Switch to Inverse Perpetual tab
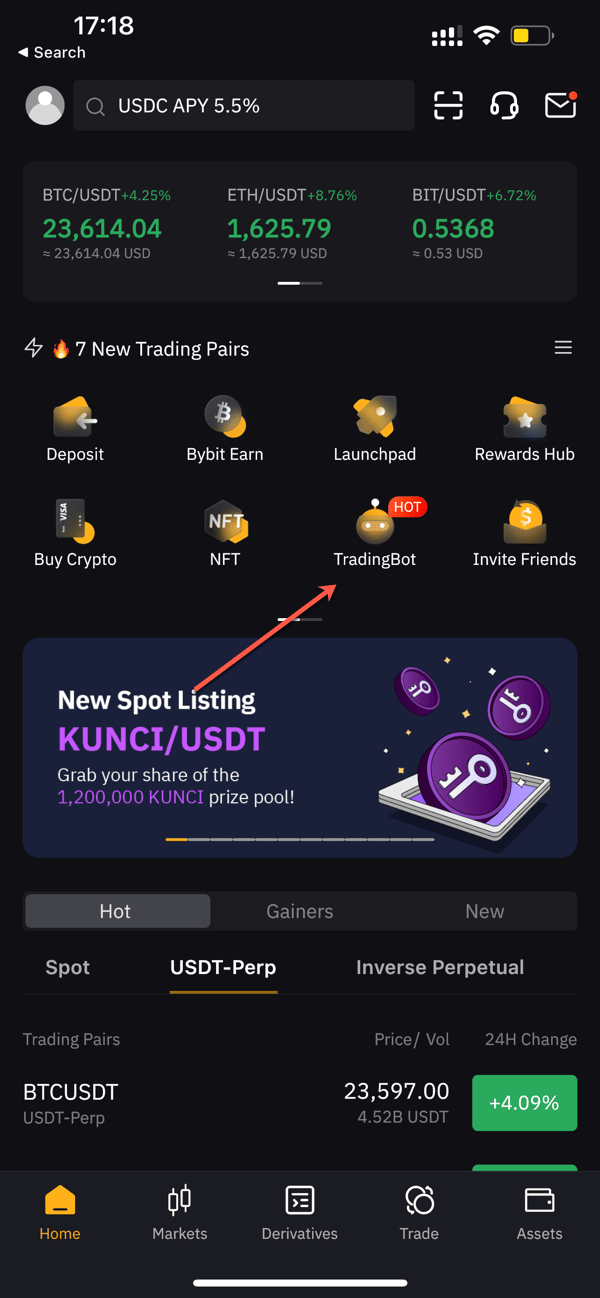Viewport: 600px width, 1298px height. (x=440, y=967)
